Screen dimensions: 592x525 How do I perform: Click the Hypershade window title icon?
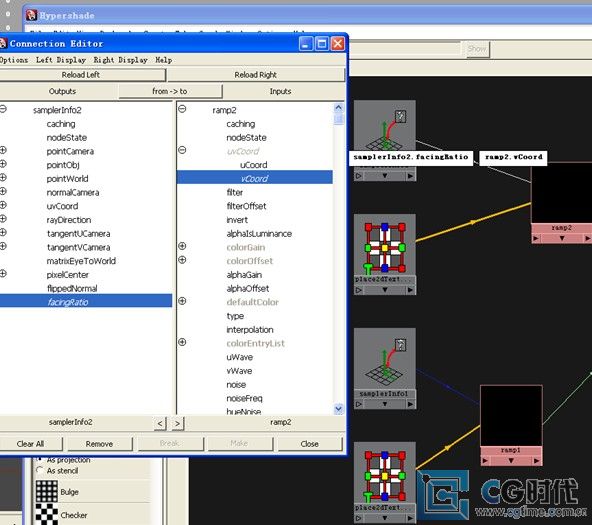[31, 15]
